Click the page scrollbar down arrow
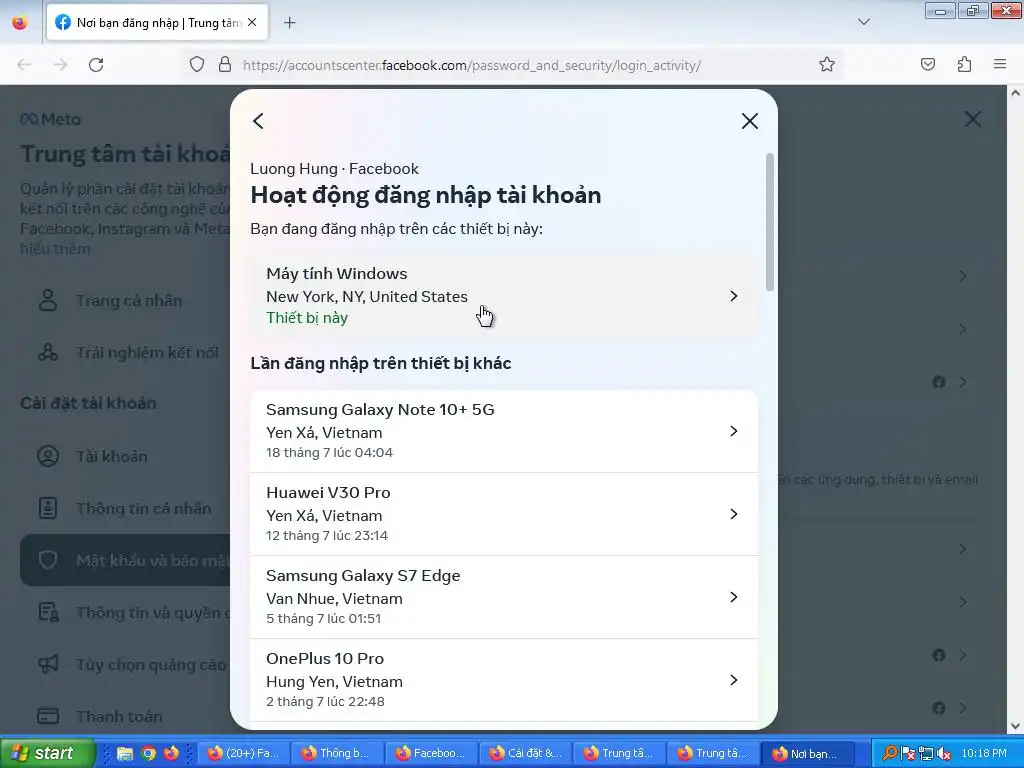1024x768 pixels. point(1016,726)
